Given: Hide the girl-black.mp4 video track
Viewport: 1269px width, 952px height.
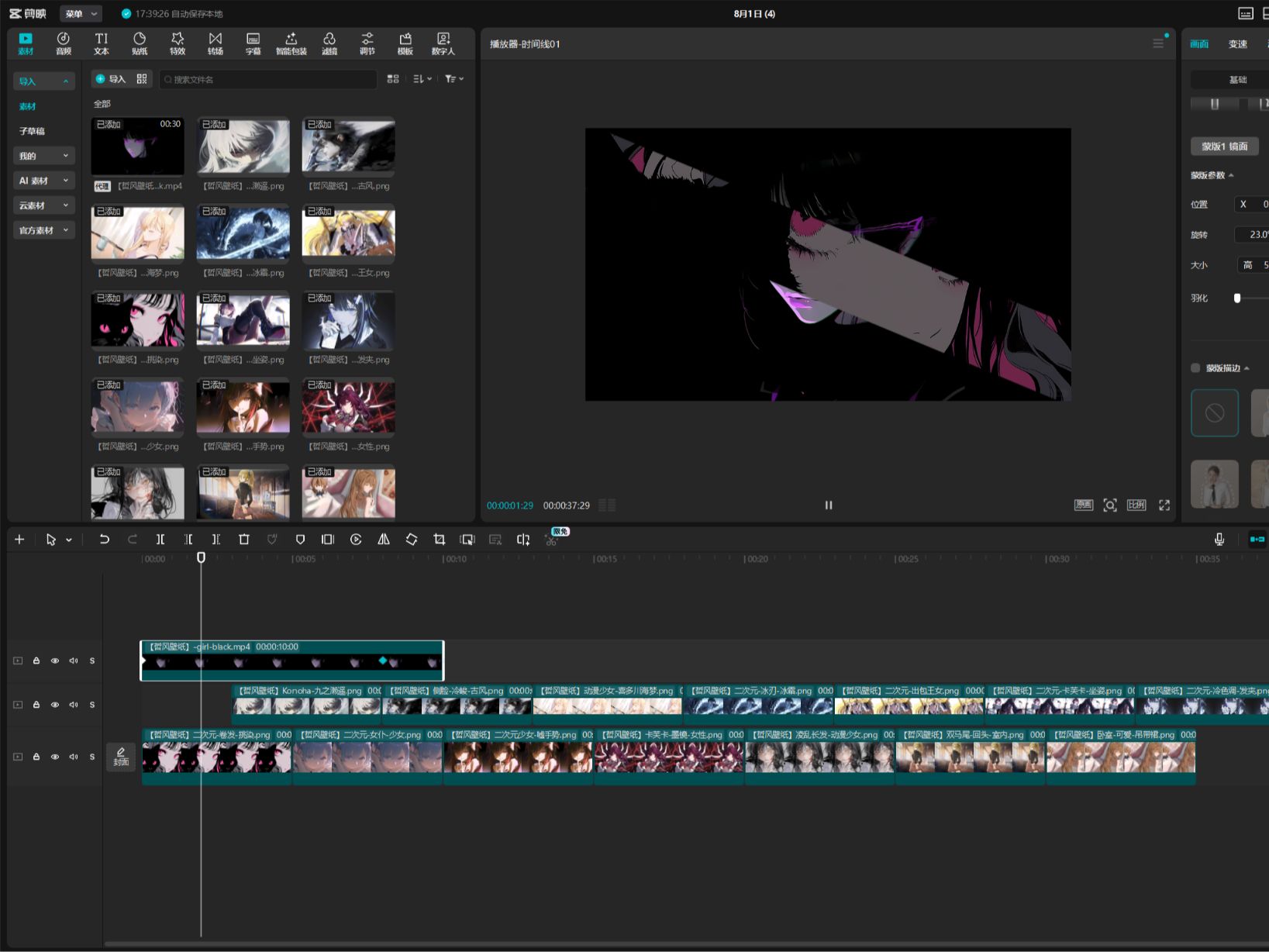Looking at the screenshot, I should point(55,661).
